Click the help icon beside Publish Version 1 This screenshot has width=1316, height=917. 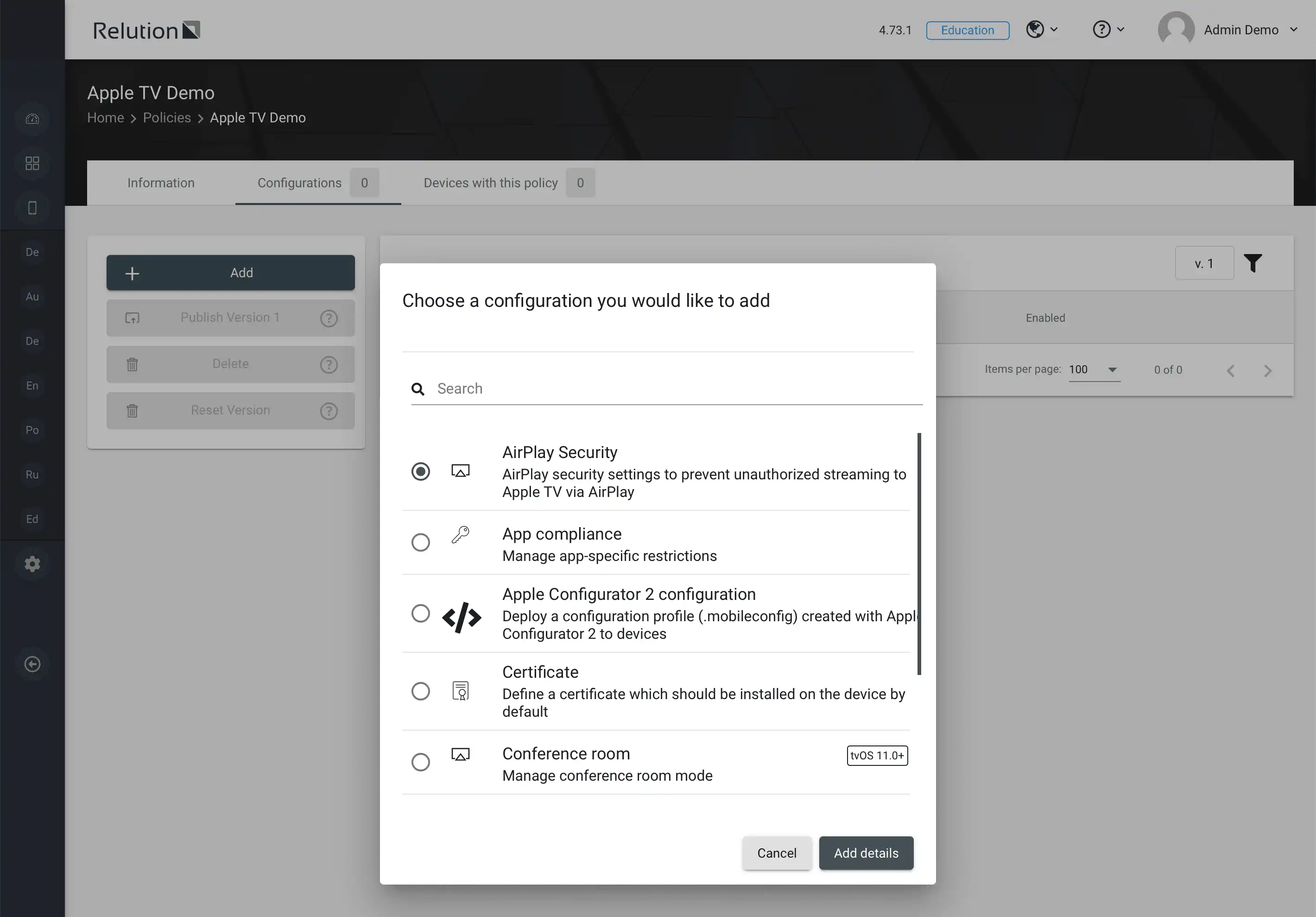329,318
